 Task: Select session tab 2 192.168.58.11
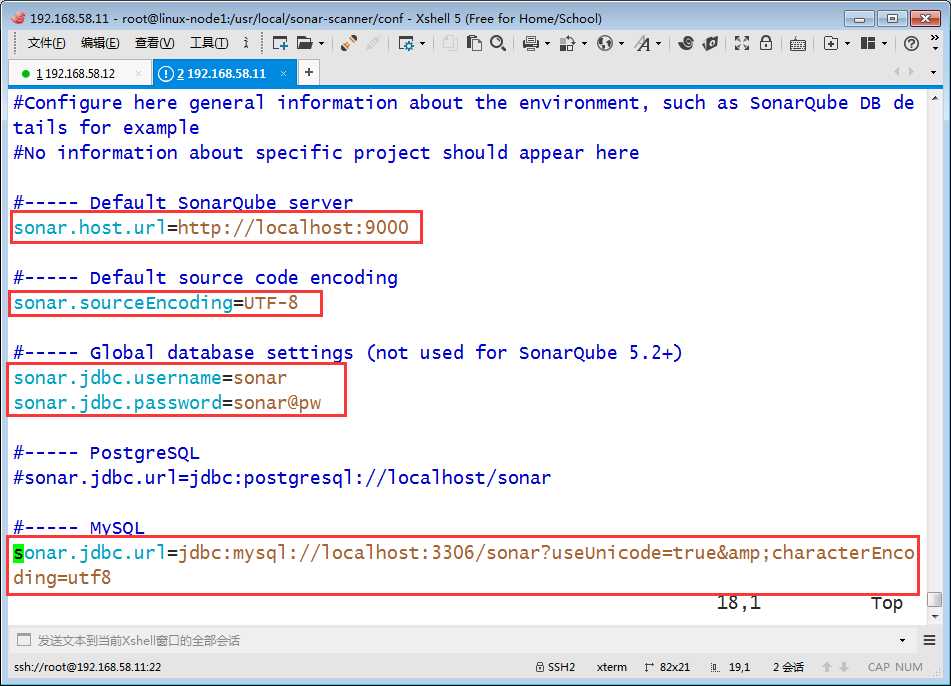pyautogui.click(x=221, y=74)
